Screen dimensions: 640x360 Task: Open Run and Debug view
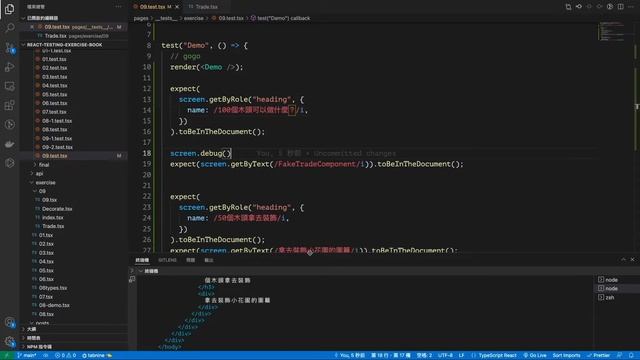(9, 67)
